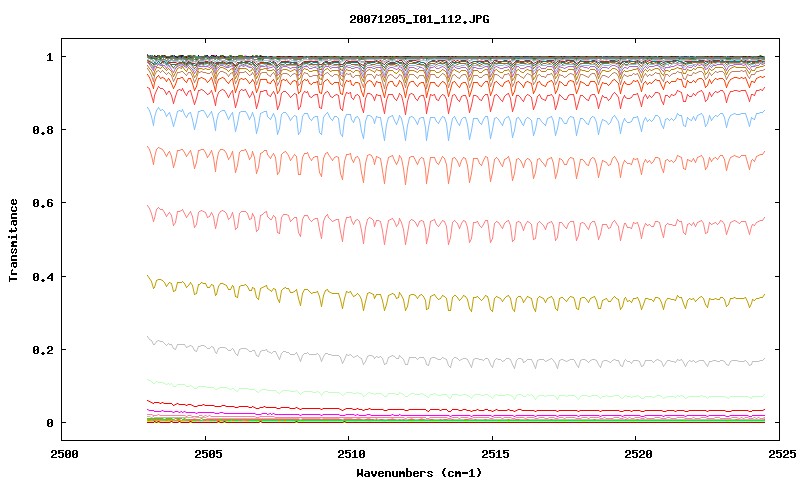Click the plot title 20071205_I01_112.JPG
Image resolution: width=800 pixels, height=480 pixels.
(419, 19)
